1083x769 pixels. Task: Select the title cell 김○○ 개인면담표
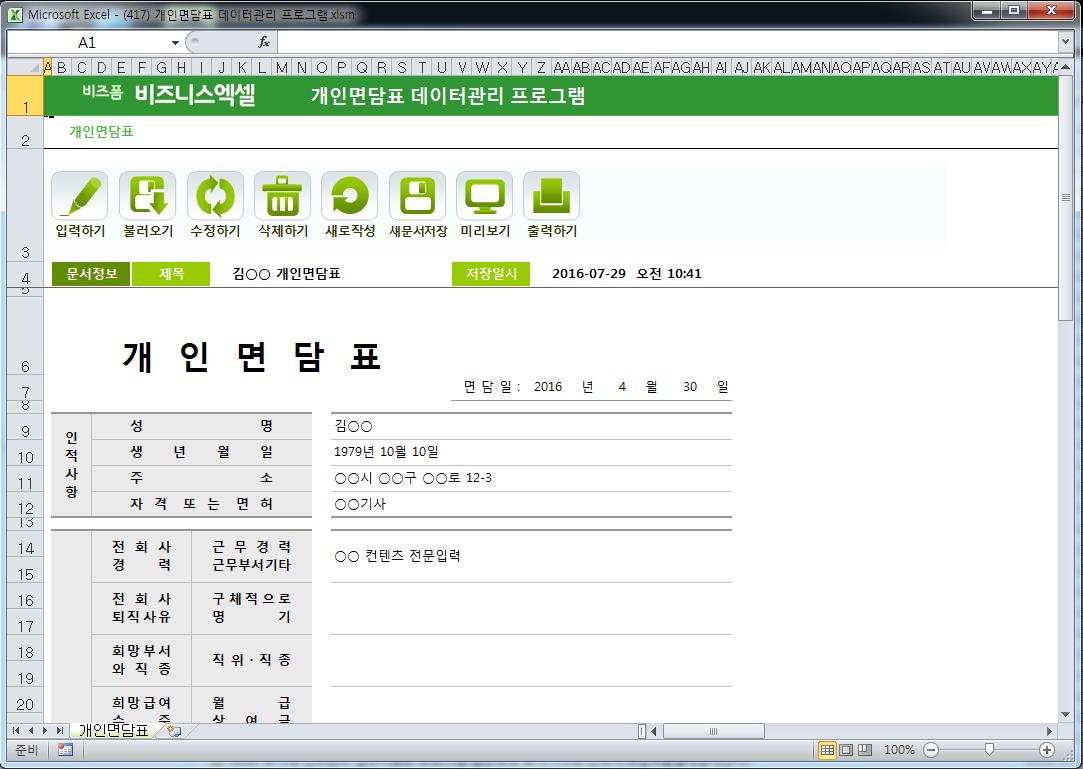[286, 274]
